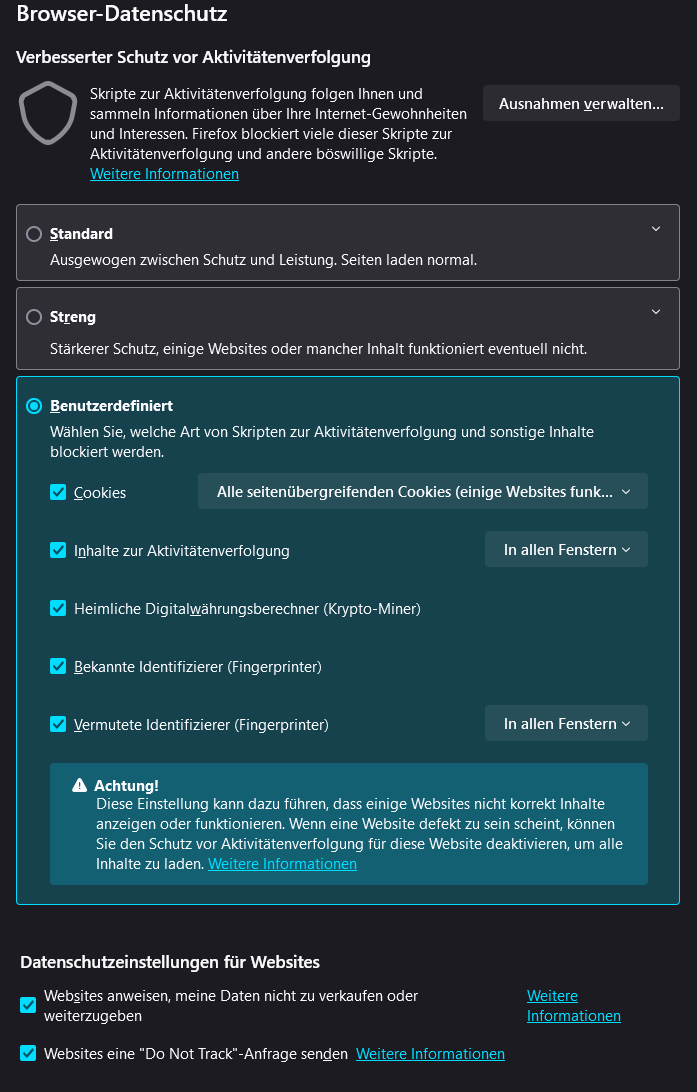The height and width of the screenshot is (1092, 697).
Task: Open tracking content 'In allen Fenstern' dropdown
Action: [x=566, y=550]
